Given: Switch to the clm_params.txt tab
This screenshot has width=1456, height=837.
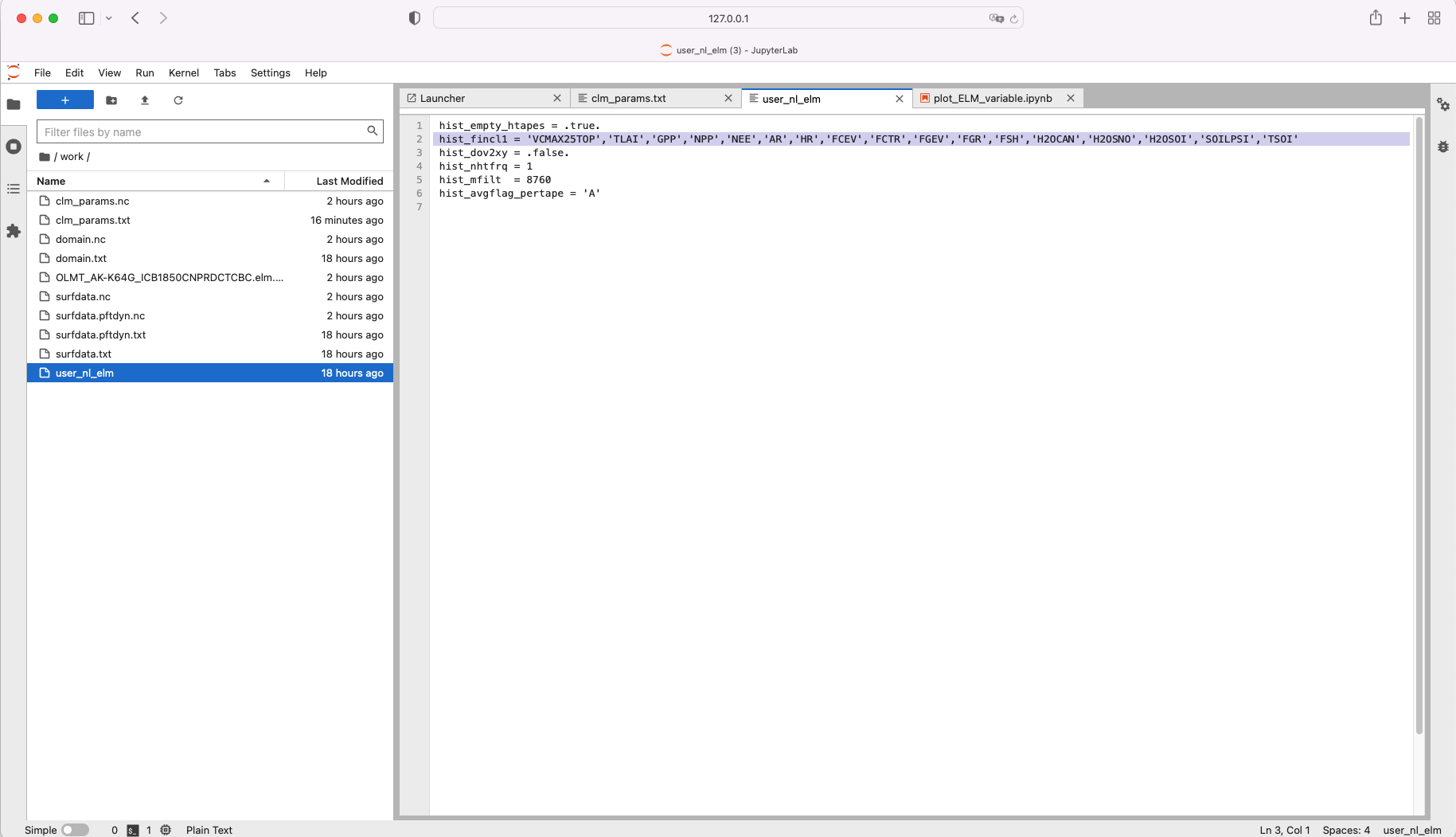Looking at the screenshot, I should (629, 98).
